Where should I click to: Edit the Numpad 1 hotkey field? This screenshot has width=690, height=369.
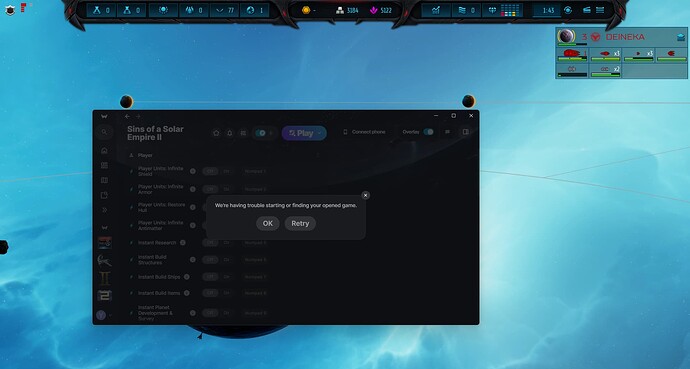[256, 171]
